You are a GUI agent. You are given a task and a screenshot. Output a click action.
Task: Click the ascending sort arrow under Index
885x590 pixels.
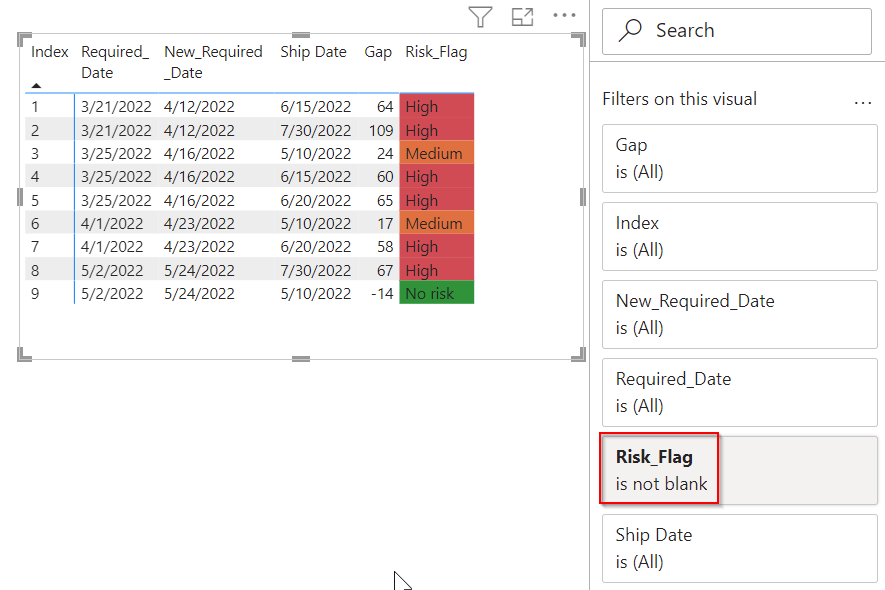[x=36, y=85]
